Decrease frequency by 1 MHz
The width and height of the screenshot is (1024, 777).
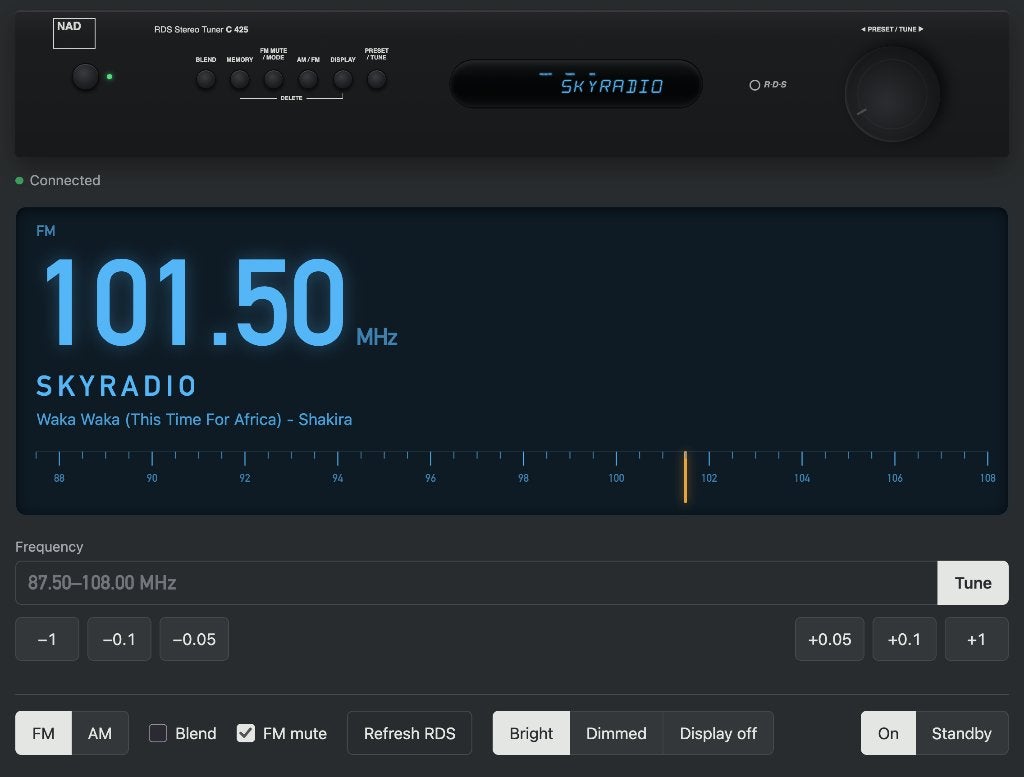(47, 639)
